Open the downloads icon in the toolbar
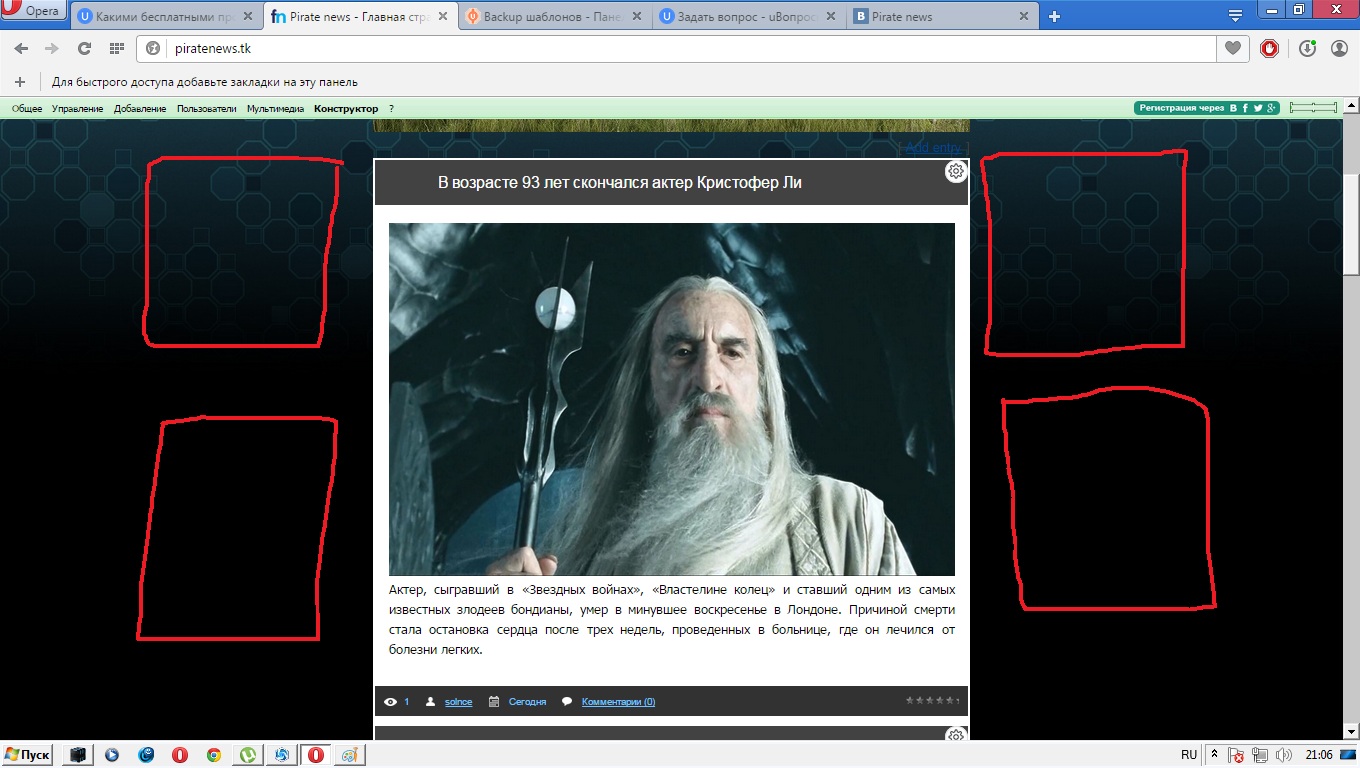The height and width of the screenshot is (768, 1360). pos(1307,48)
